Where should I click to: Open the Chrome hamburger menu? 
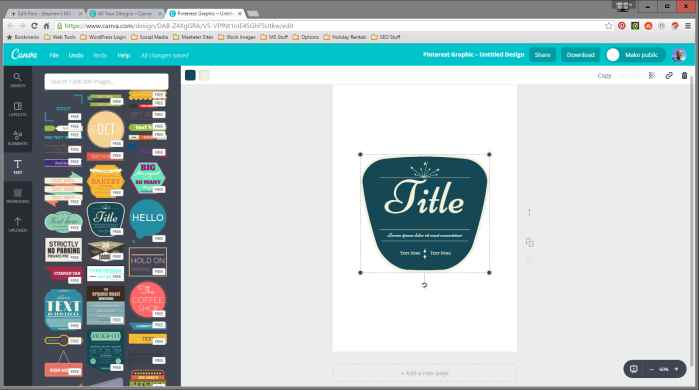click(688, 26)
